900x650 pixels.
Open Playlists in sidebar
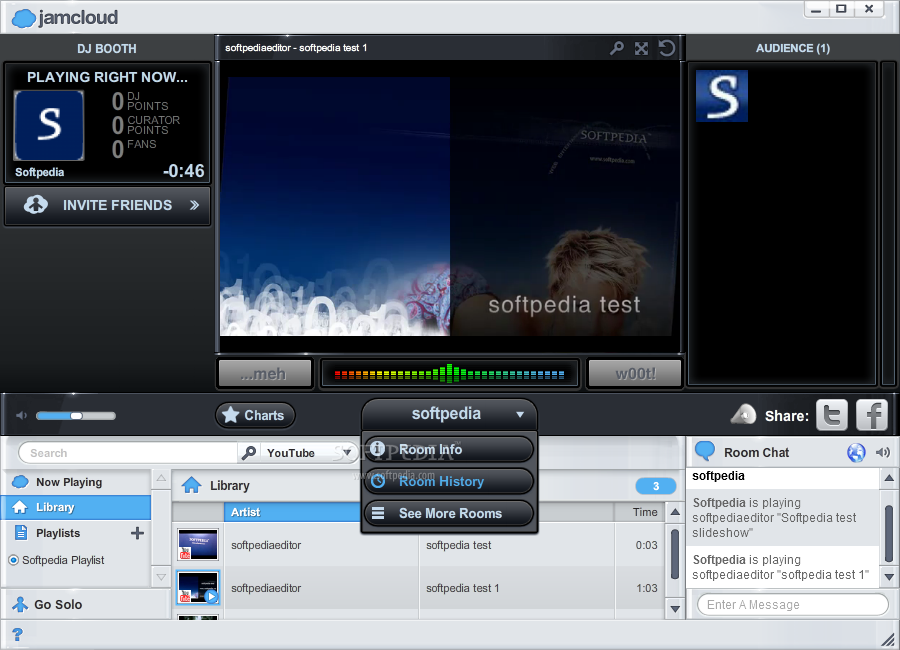pos(57,533)
